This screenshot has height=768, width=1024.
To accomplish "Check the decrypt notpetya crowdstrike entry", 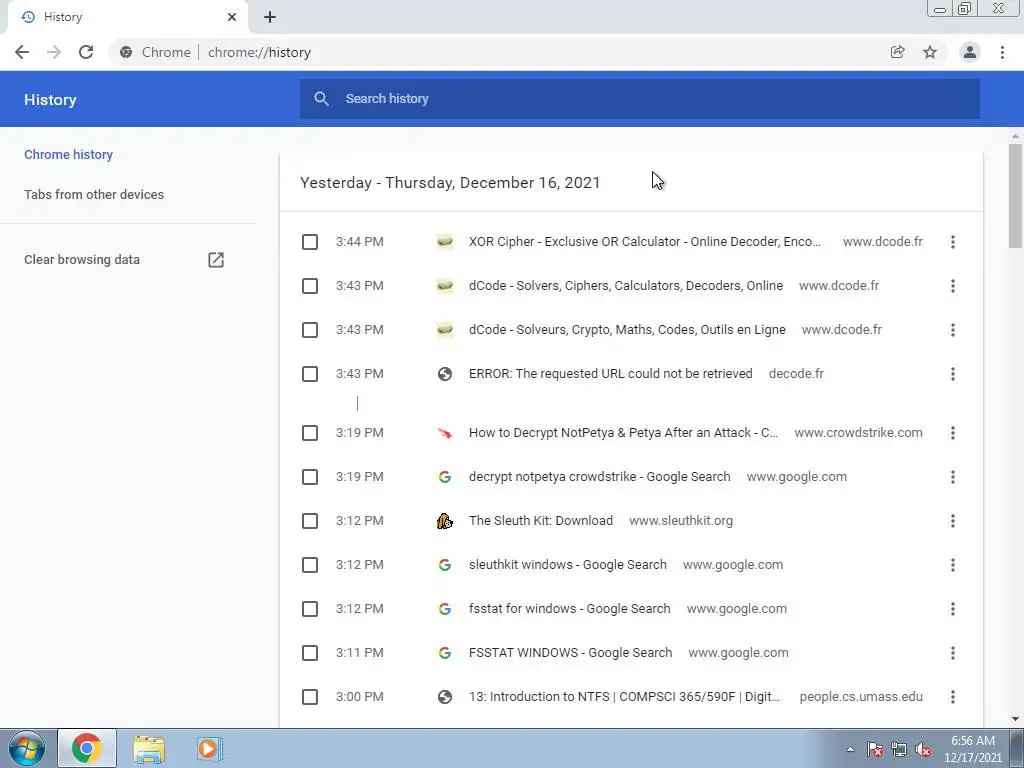I will 310,477.
